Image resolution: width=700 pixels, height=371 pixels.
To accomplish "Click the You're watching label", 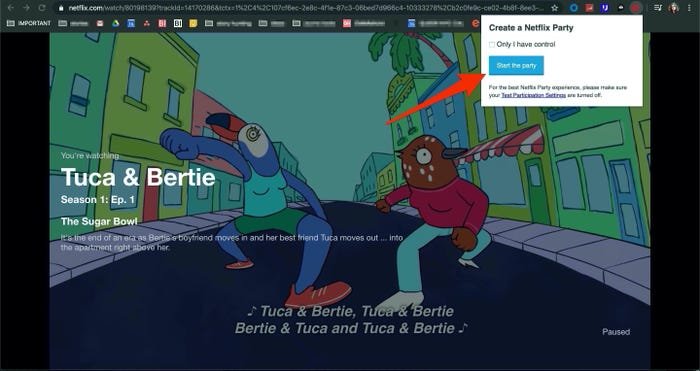I will [x=90, y=156].
